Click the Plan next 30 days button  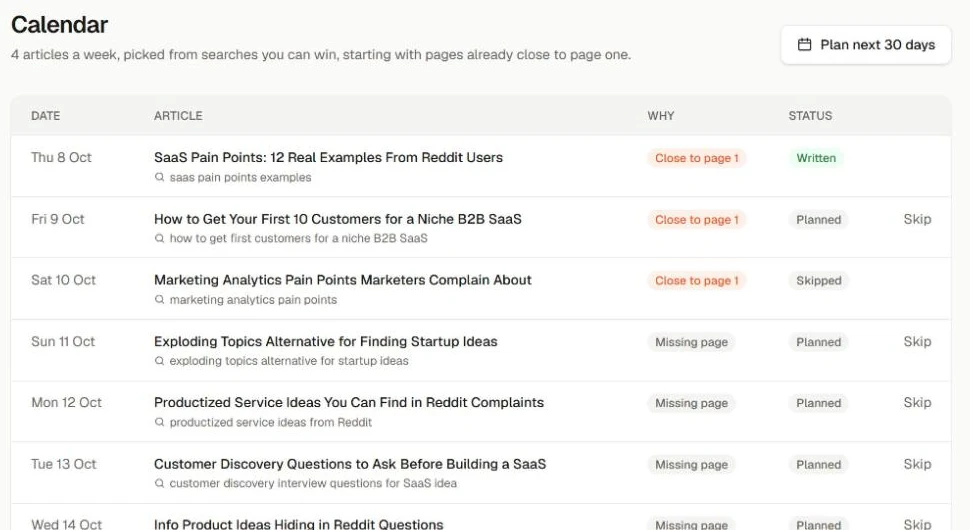(x=865, y=45)
